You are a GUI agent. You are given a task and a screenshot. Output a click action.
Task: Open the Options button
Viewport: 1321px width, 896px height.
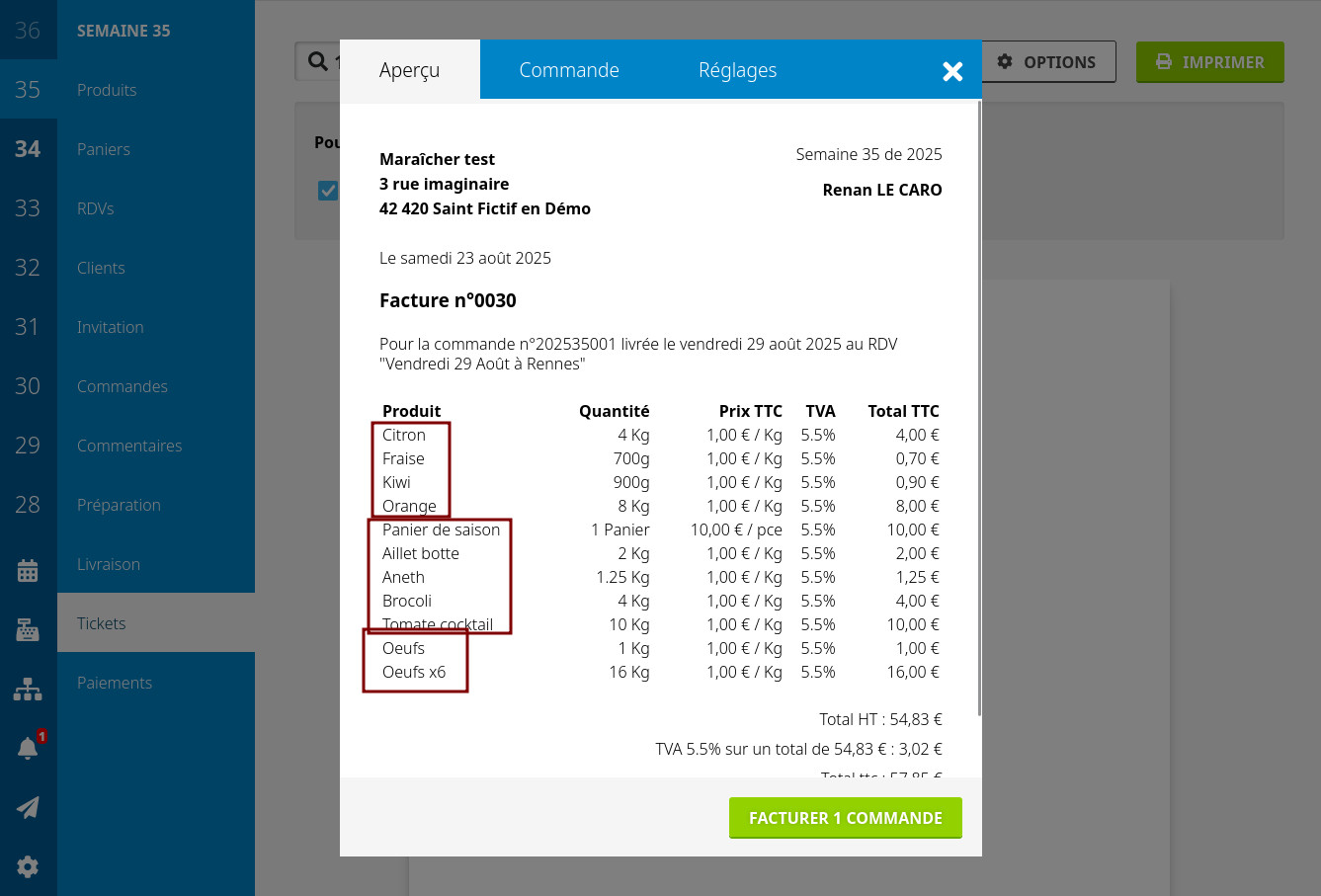1047,61
